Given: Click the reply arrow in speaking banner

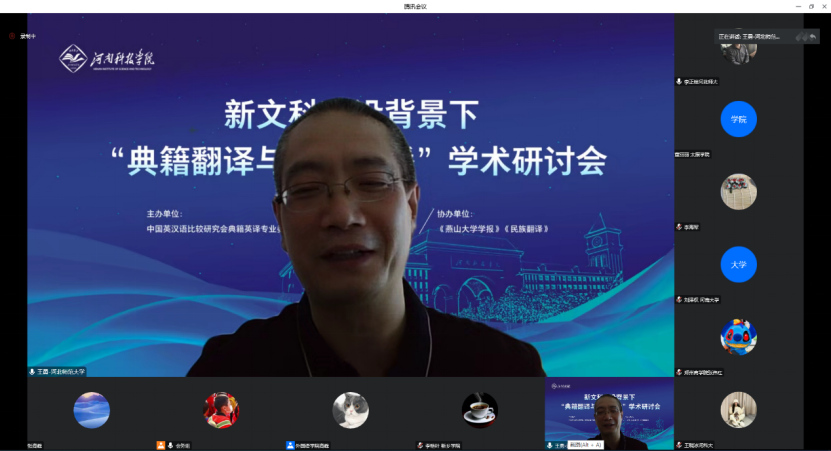Looking at the screenshot, I should tap(813, 36).
